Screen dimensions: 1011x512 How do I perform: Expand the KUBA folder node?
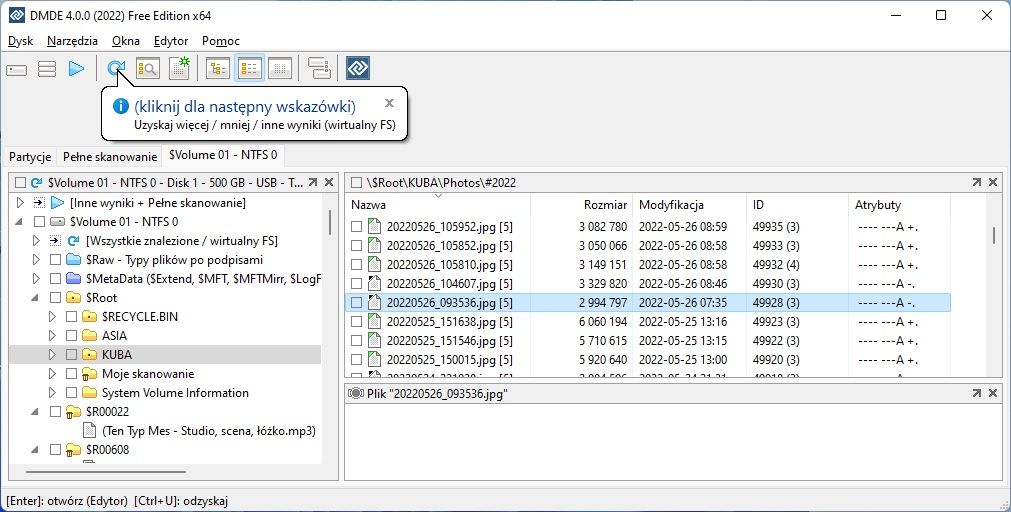point(53,355)
